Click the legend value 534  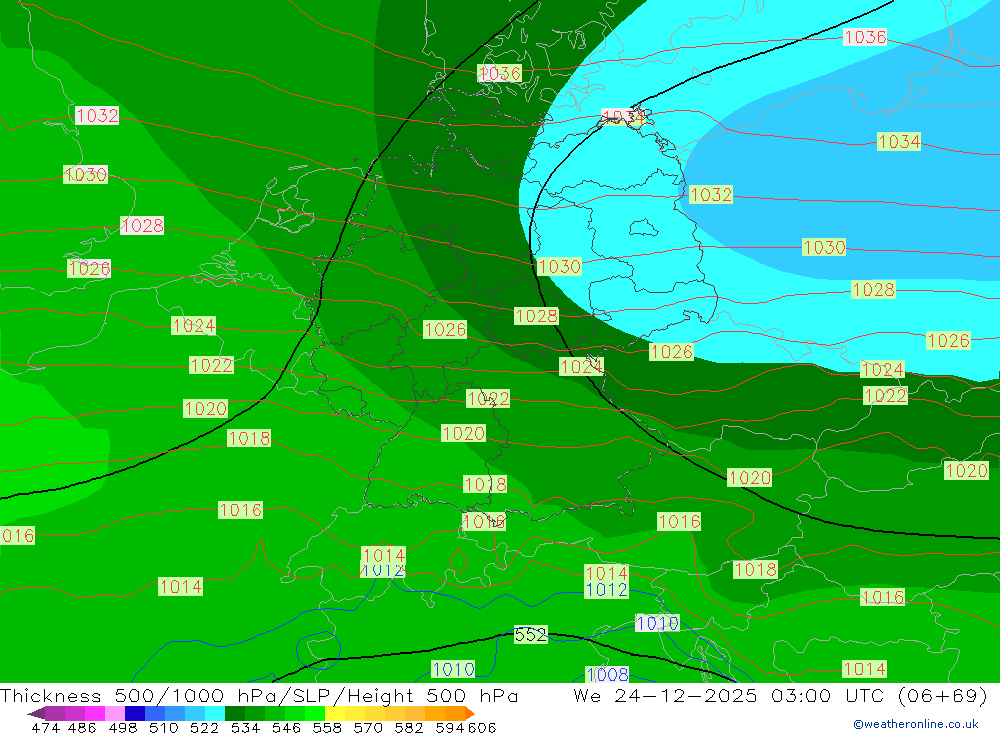click(x=245, y=727)
